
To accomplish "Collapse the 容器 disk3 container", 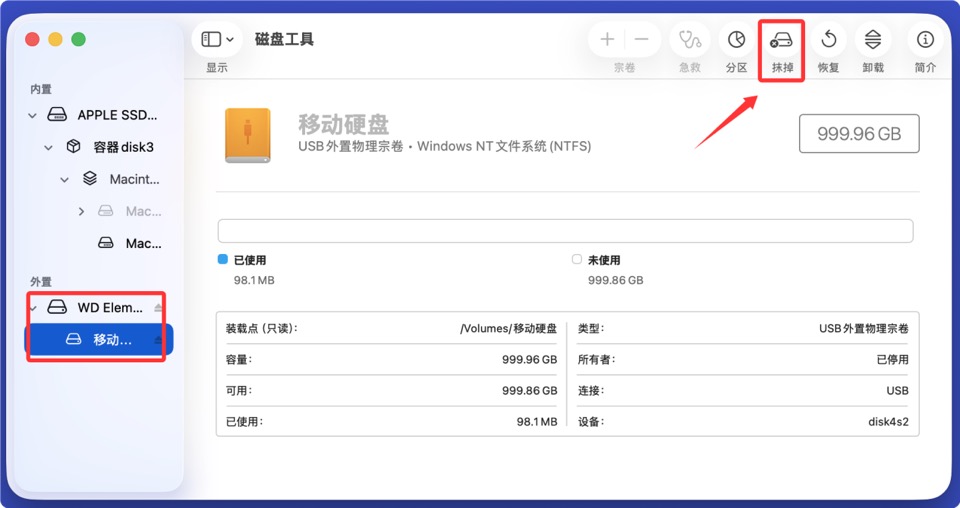I will [x=48, y=148].
